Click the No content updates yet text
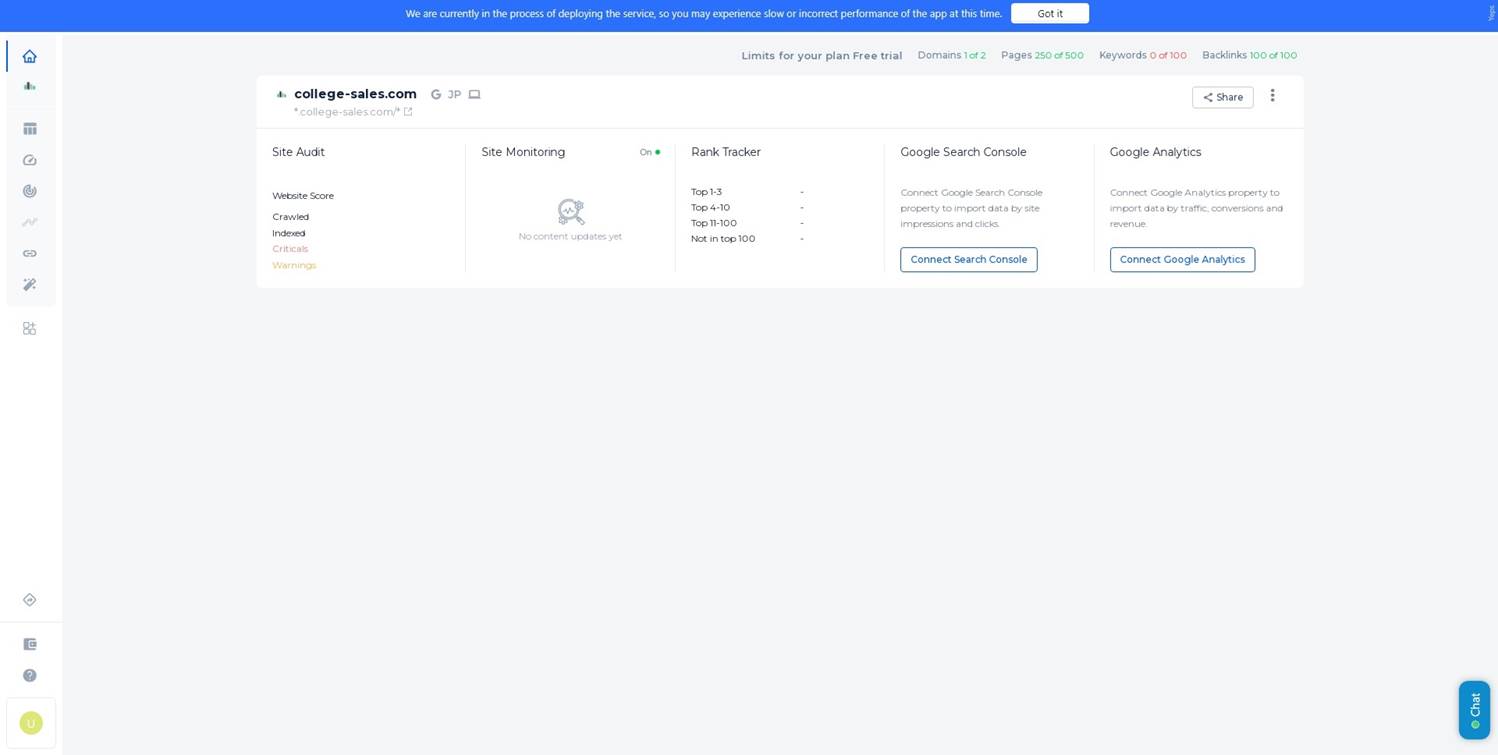This screenshot has height=755, width=1498. 570,237
